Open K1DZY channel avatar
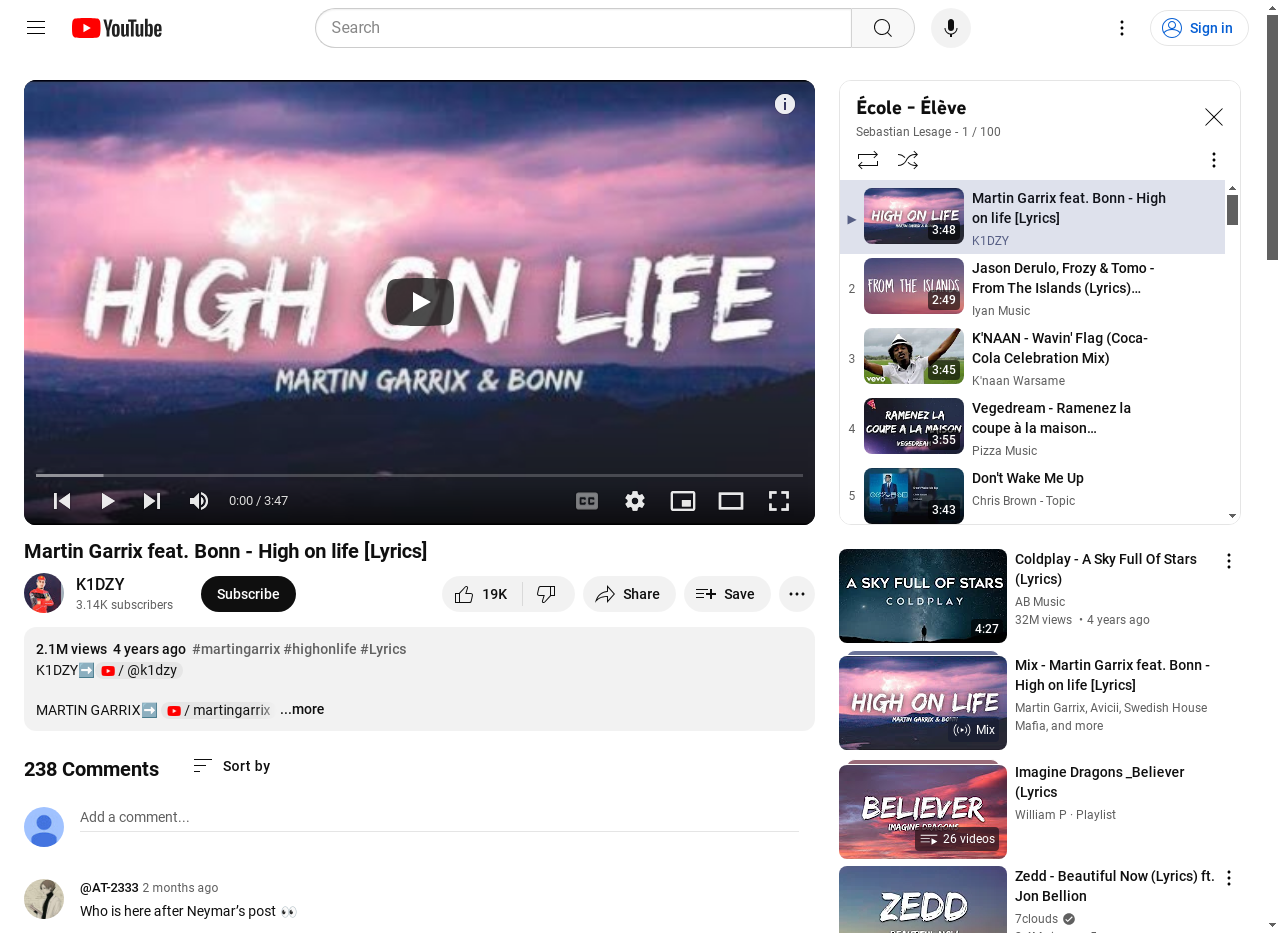Screen dimensions: 1280x933 [x=44, y=594]
